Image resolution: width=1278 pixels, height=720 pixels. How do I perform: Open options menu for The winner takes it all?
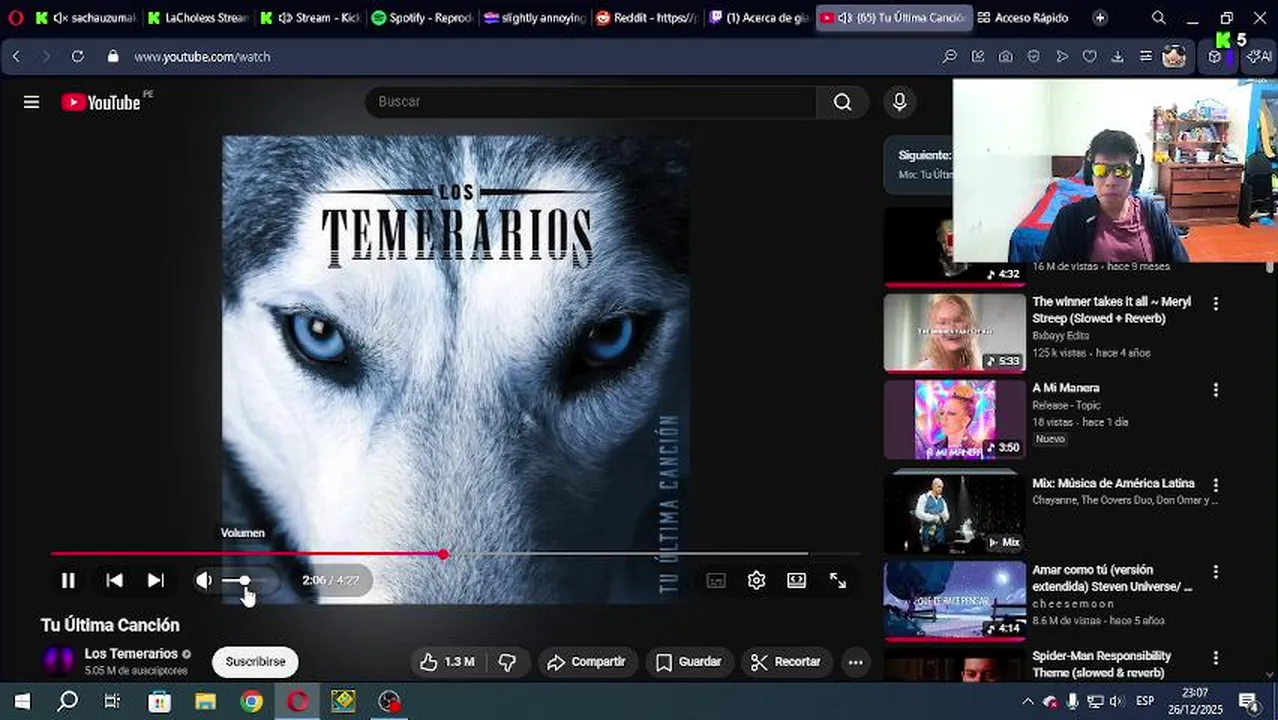tap(1216, 303)
